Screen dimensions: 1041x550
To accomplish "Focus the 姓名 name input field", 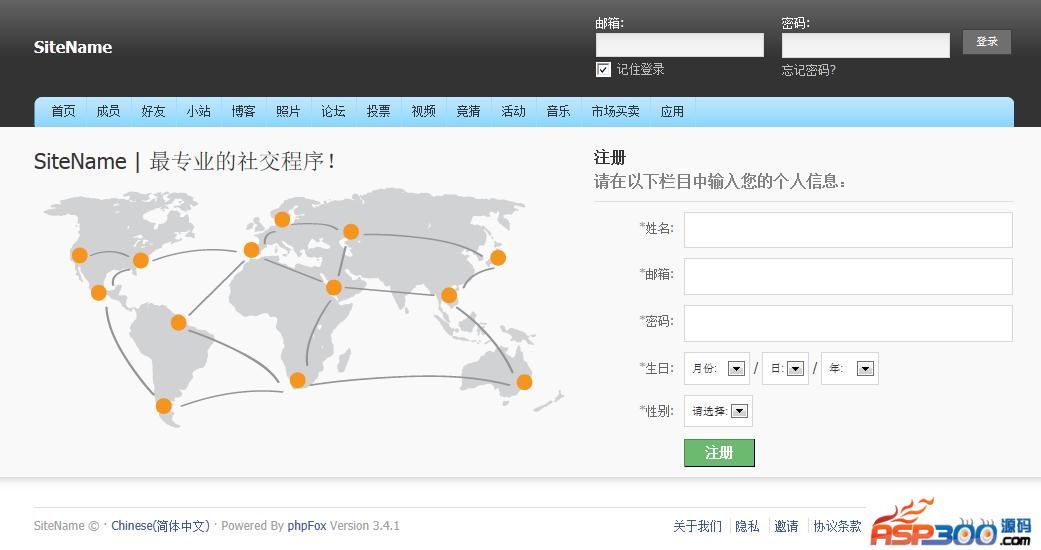I will click(x=847, y=230).
